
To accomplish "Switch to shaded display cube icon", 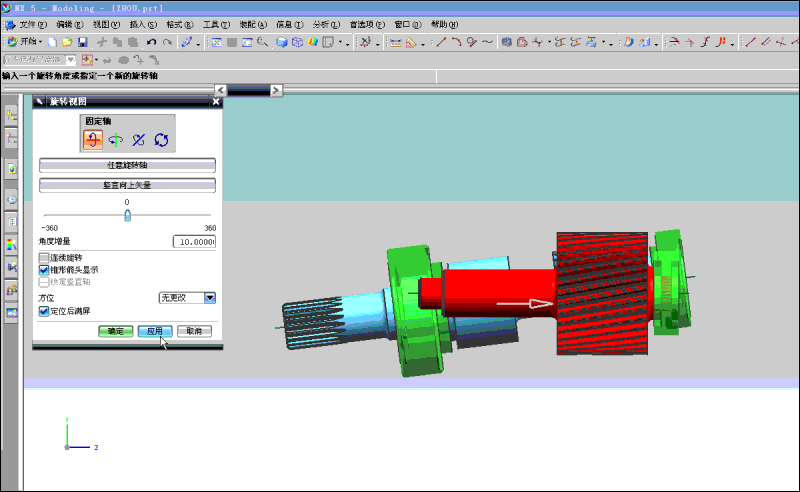I will [281, 42].
